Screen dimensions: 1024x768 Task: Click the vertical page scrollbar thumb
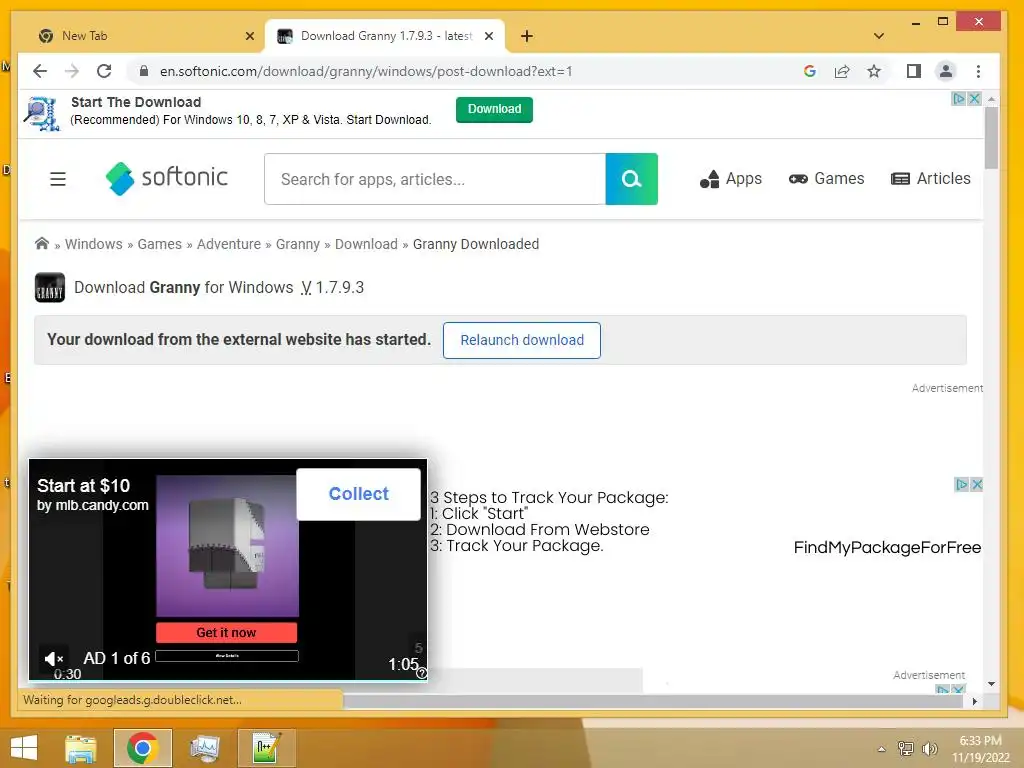(991, 138)
